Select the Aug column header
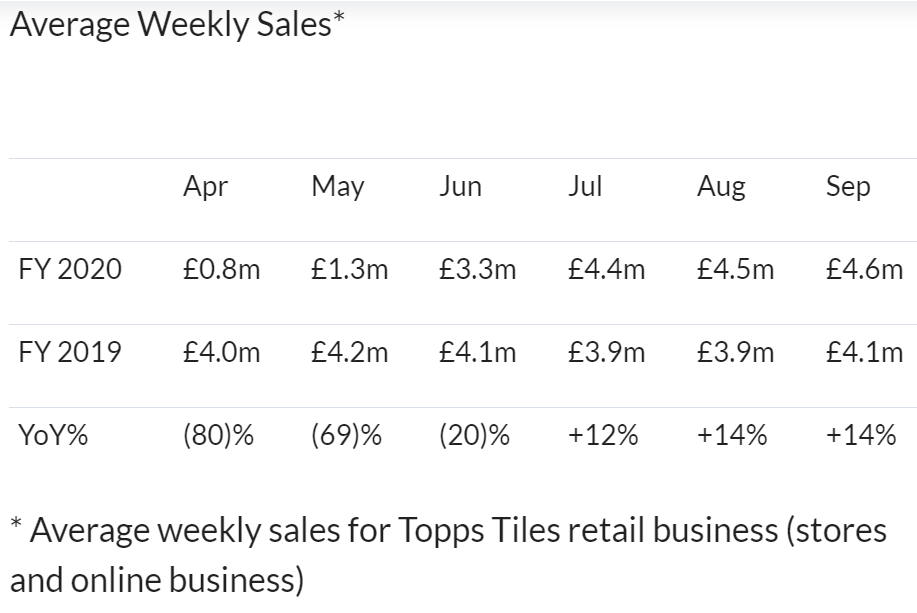The width and height of the screenshot is (917, 613). coord(721,187)
